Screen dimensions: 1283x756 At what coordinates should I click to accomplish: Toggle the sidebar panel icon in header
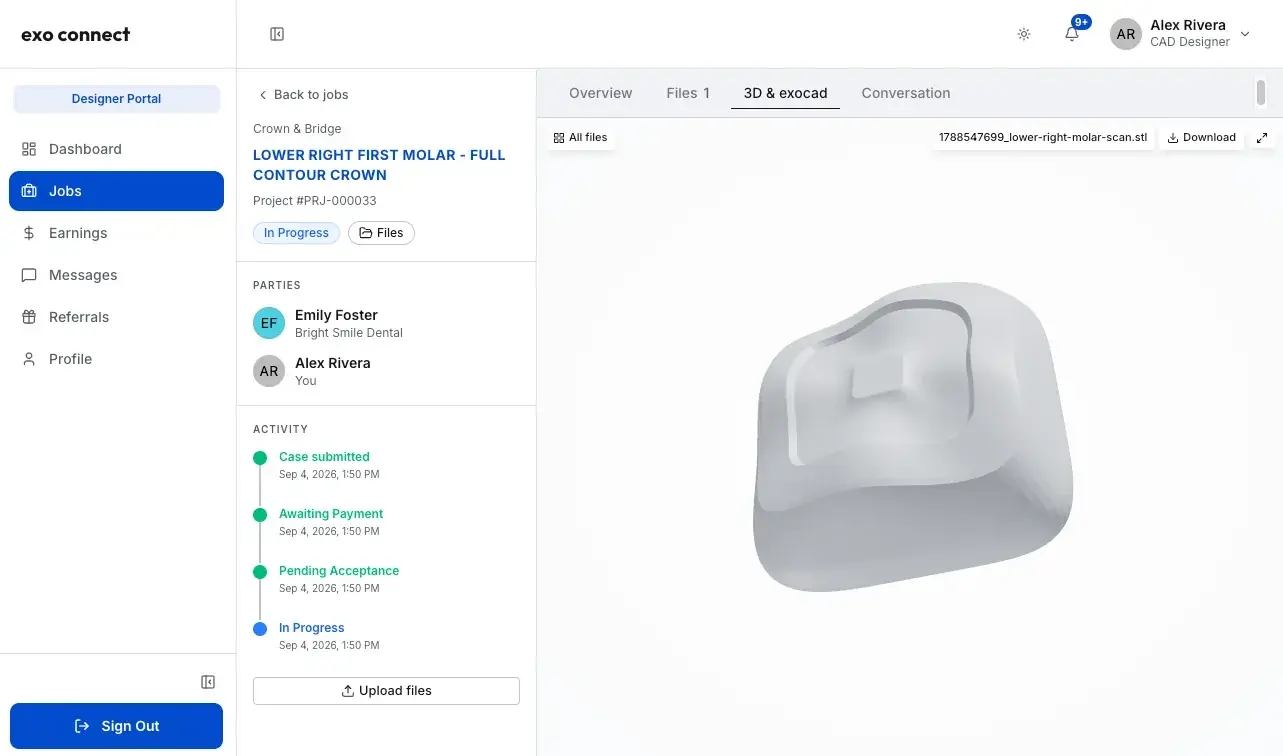tap(277, 34)
